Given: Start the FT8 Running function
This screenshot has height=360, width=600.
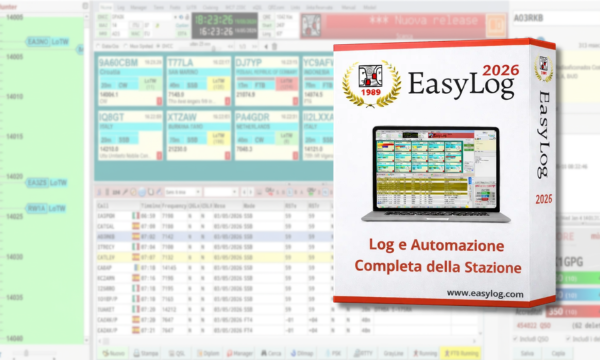Looking at the screenshot, I should [462, 353].
